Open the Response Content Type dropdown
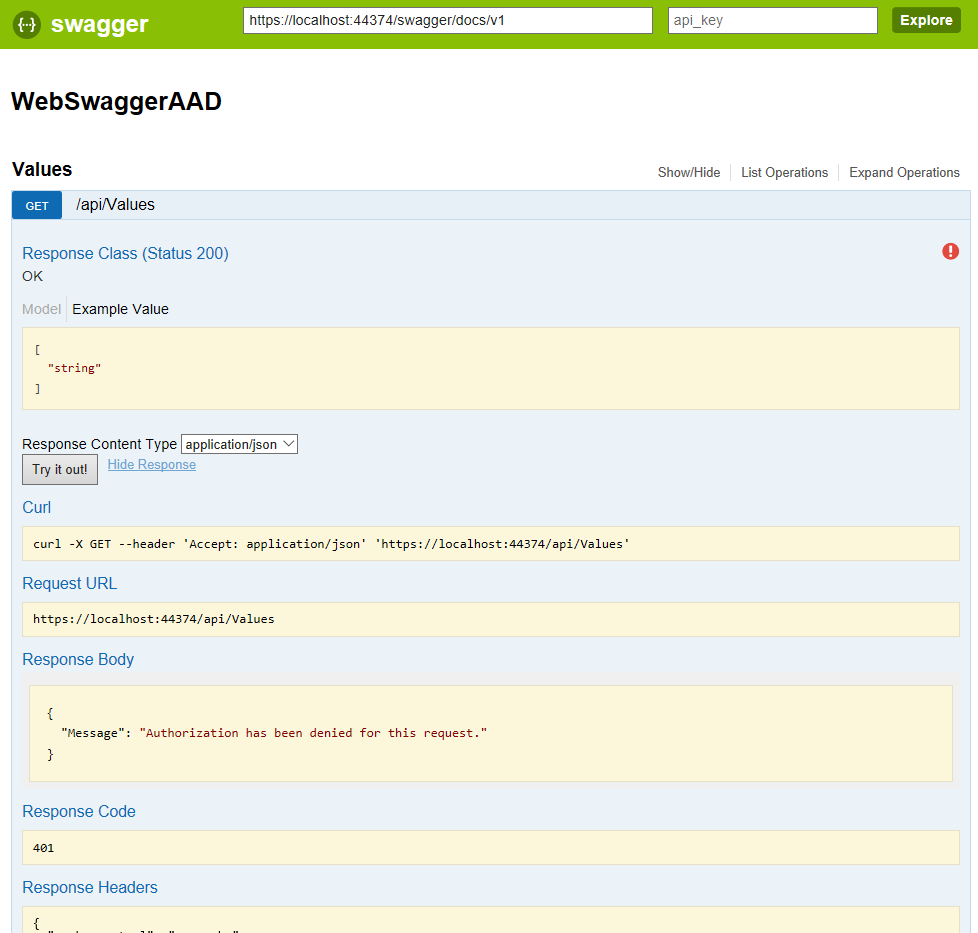 240,444
